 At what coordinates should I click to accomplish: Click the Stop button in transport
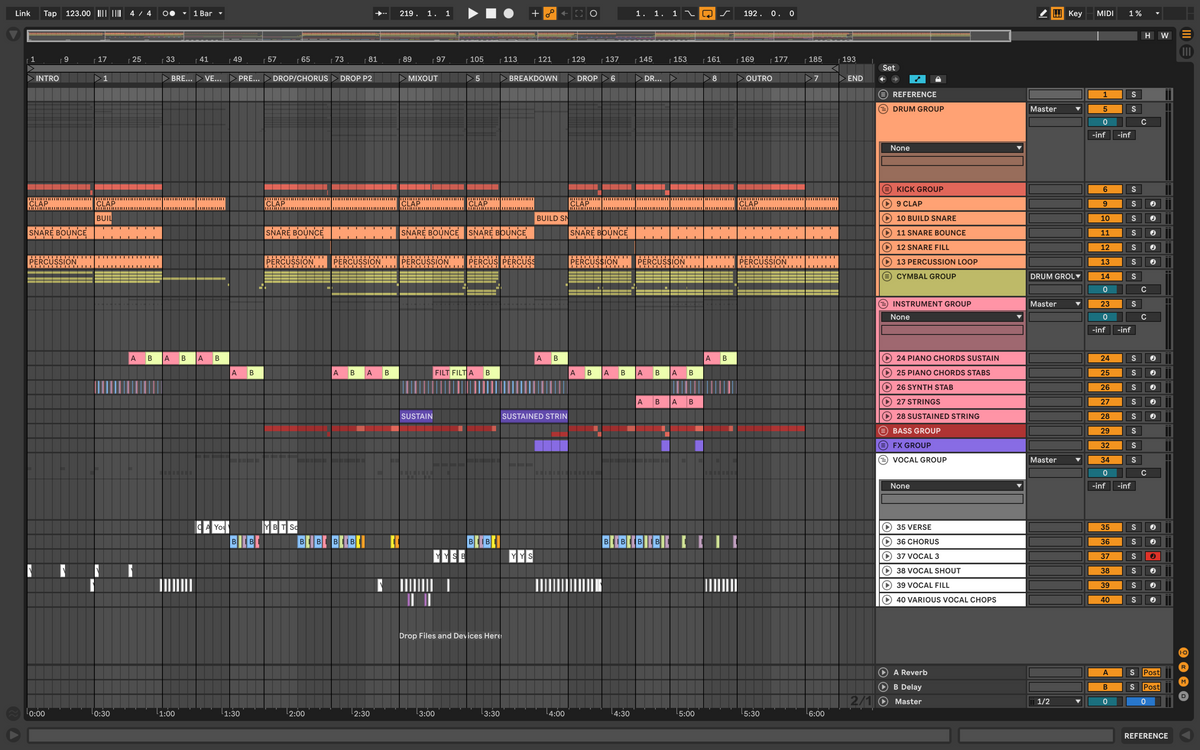click(491, 13)
